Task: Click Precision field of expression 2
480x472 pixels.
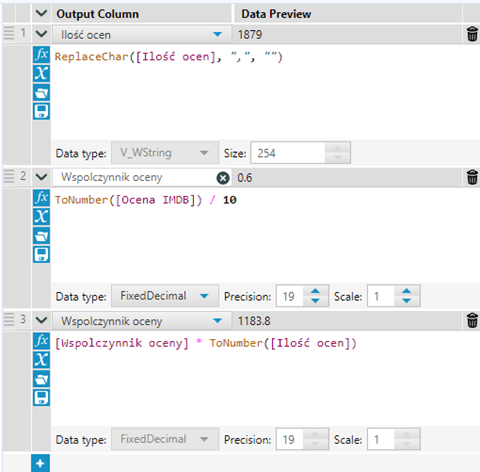Action: click(x=290, y=296)
